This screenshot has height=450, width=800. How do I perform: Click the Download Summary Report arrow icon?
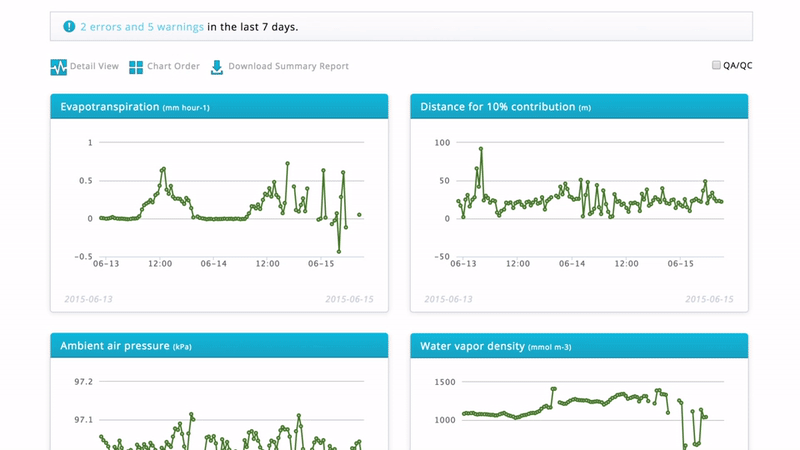(217, 67)
